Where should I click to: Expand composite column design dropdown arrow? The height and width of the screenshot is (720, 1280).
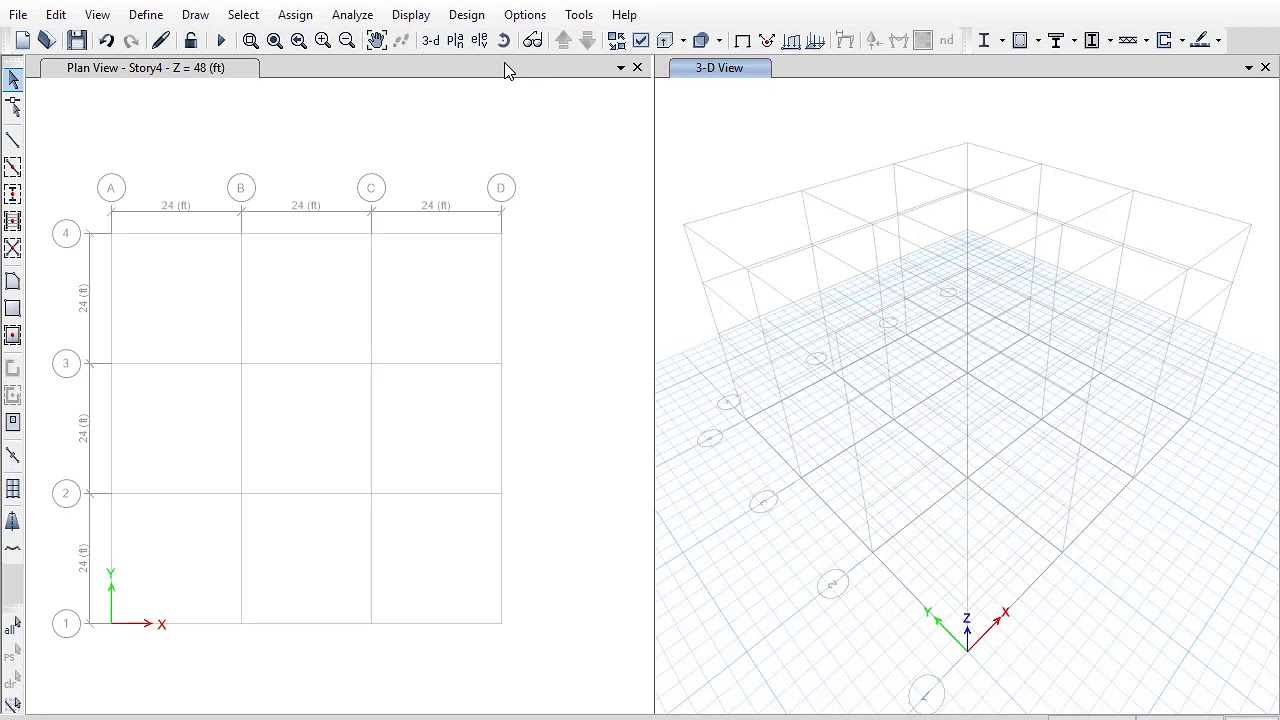coord(1110,41)
